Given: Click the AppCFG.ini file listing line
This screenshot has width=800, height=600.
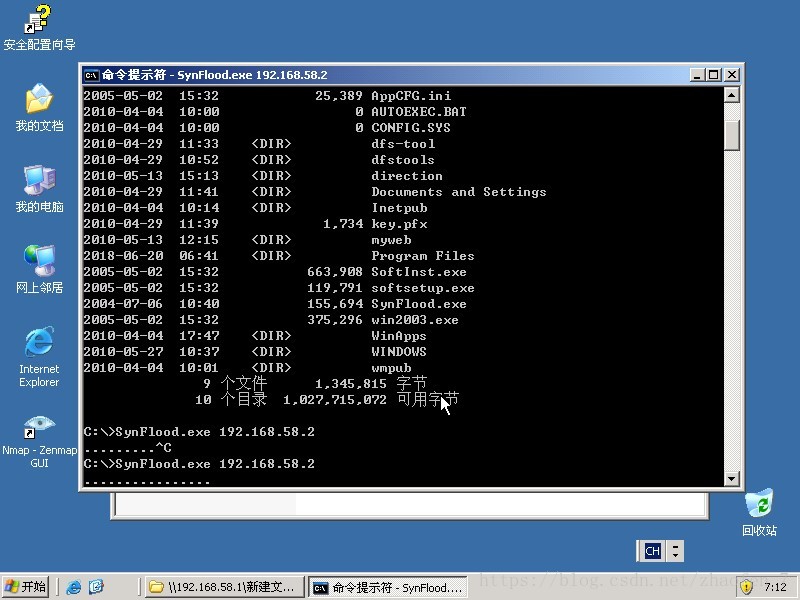Looking at the screenshot, I should click(x=267, y=96).
